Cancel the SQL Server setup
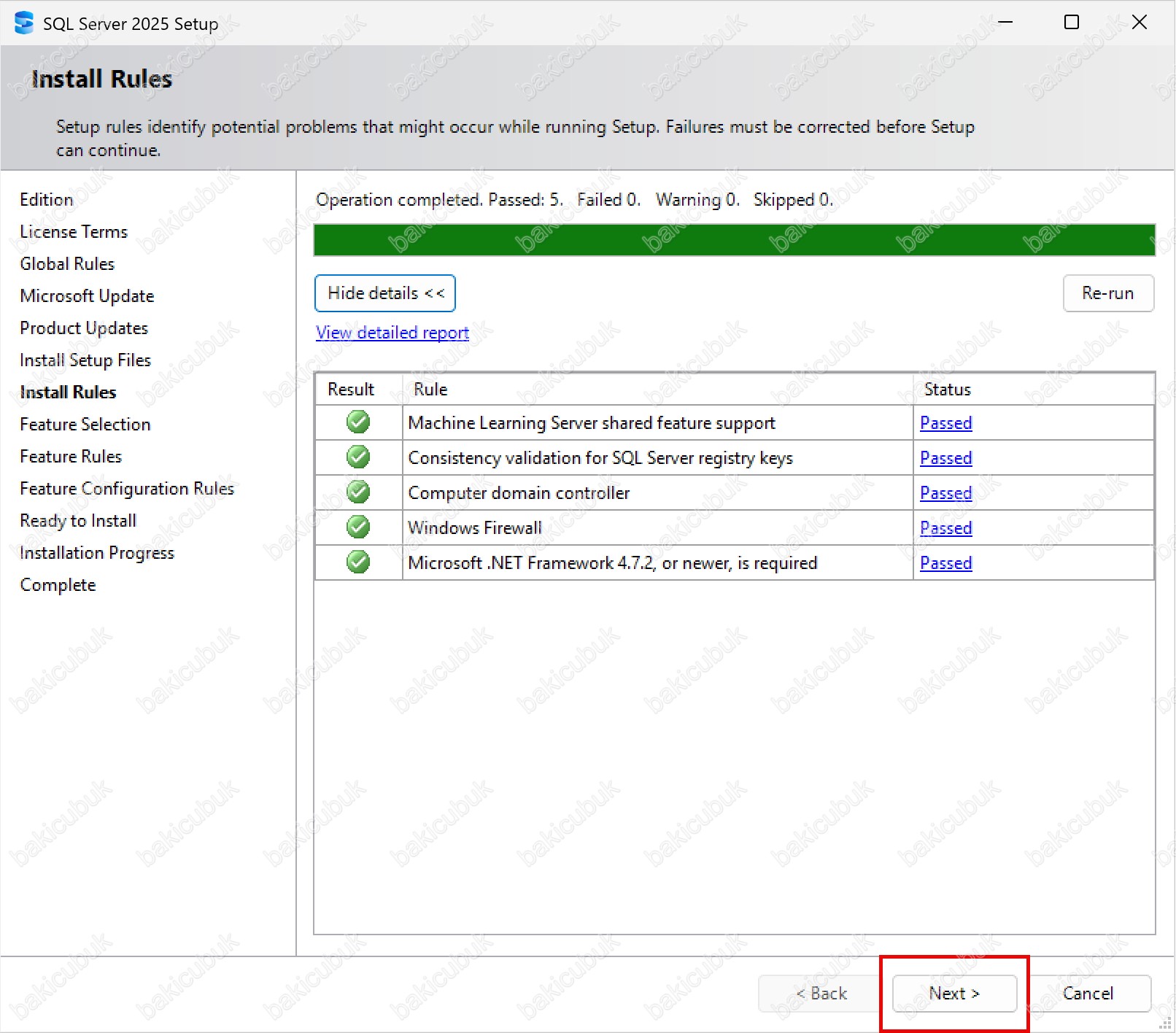The image size is (1176, 1033). coord(1088,994)
